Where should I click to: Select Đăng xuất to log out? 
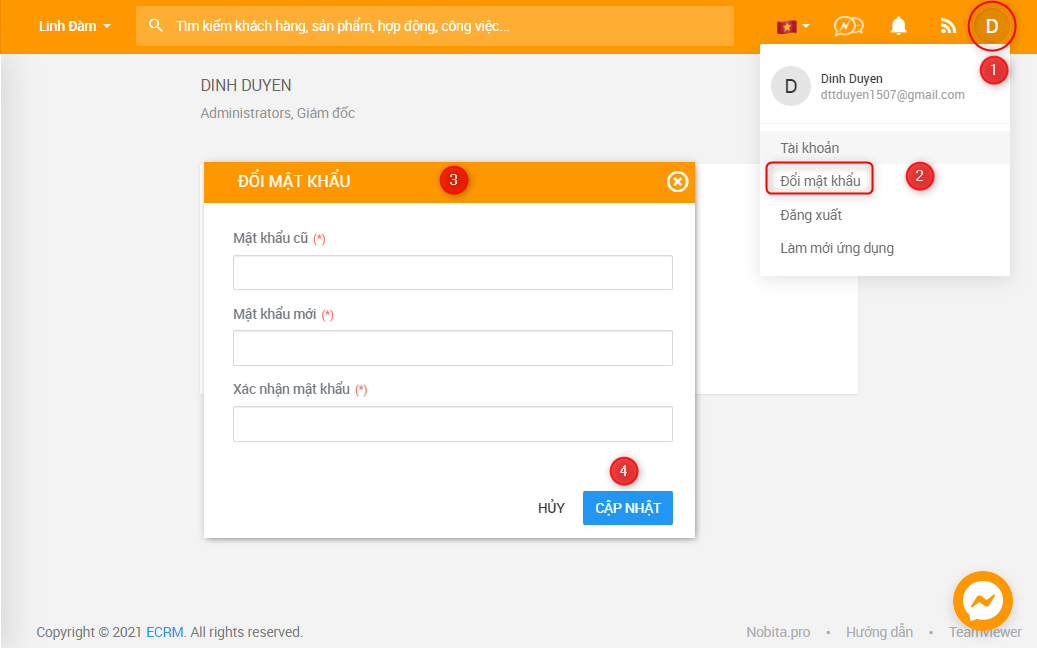click(811, 215)
